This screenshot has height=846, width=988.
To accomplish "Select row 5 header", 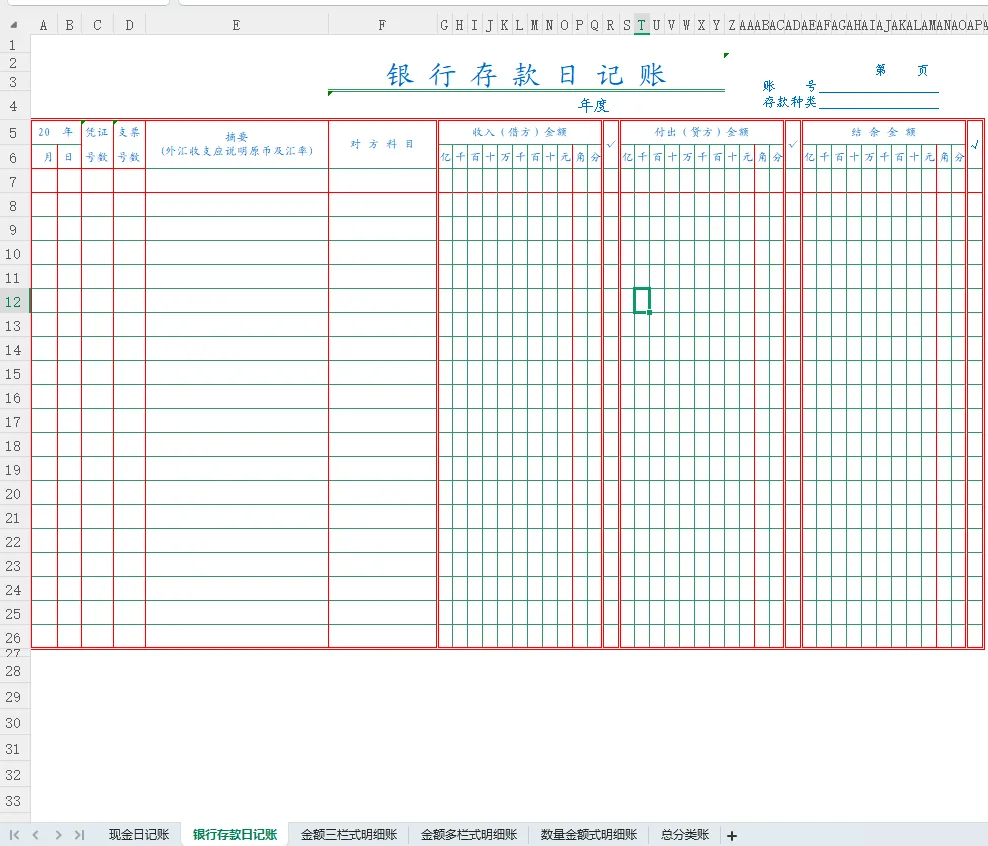I will [13, 132].
